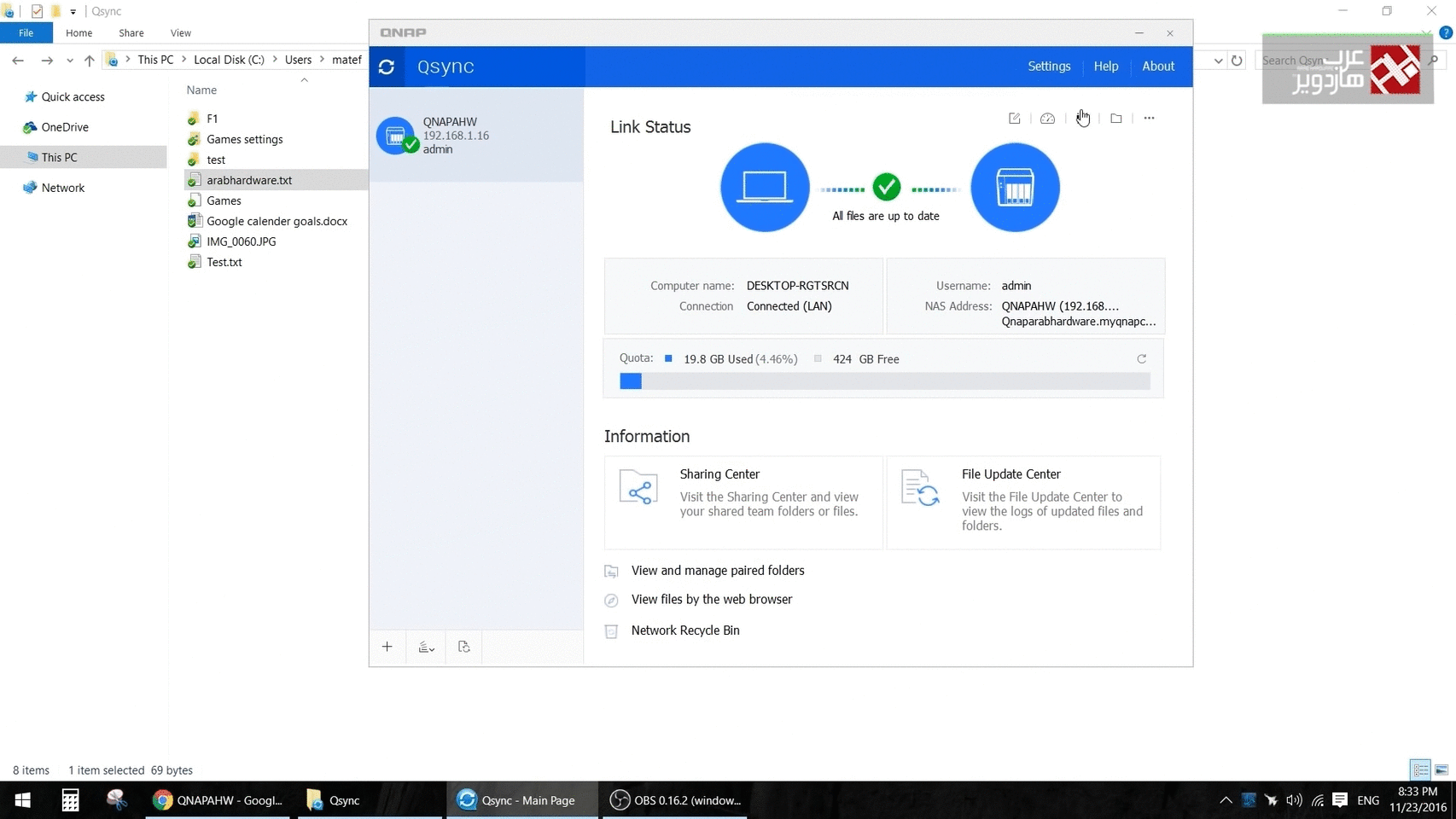The height and width of the screenshot is (819, 1456).
Task: Click View and manage paired folders
Action: pyautogui.click(x=718, y=571)
